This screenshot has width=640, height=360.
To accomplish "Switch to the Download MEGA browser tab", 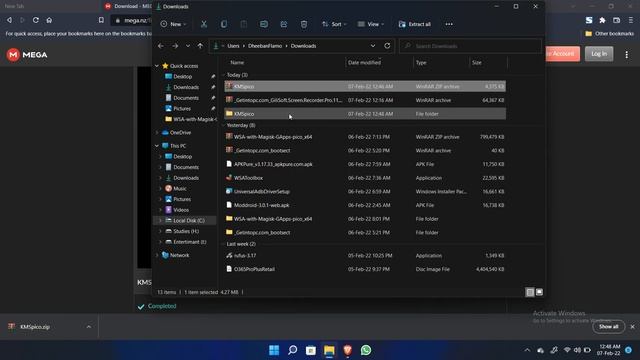I will [127, 6].
